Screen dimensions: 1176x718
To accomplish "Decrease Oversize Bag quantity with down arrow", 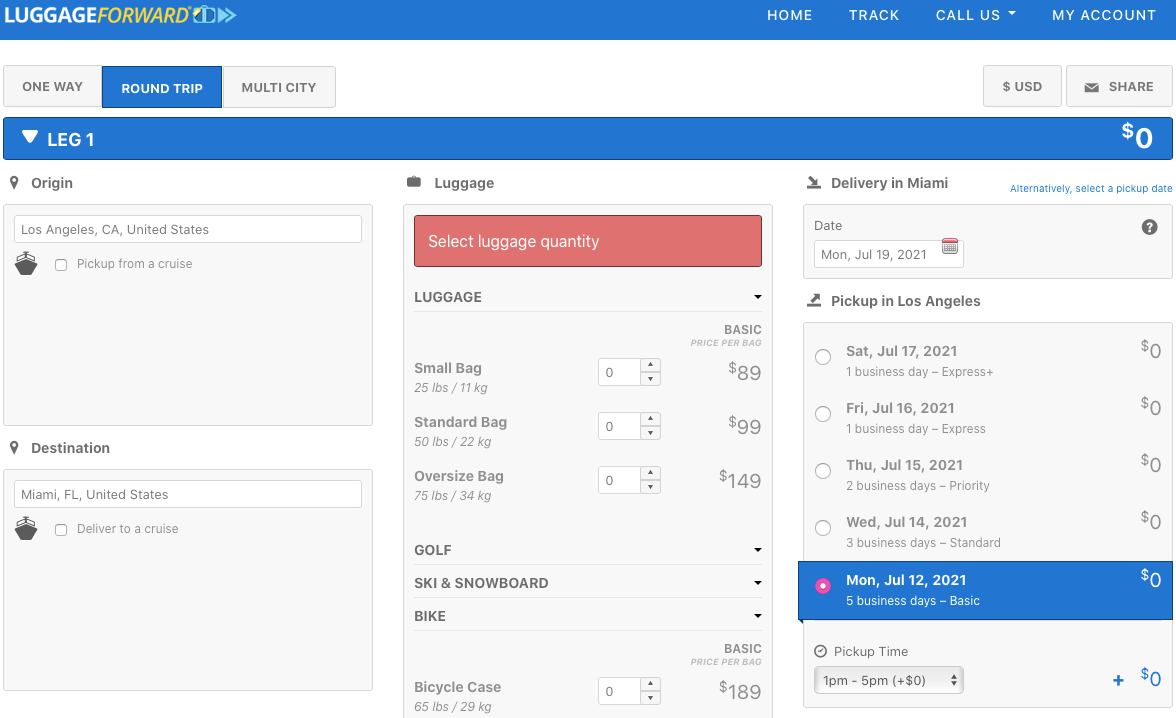I will pos(650,488).
